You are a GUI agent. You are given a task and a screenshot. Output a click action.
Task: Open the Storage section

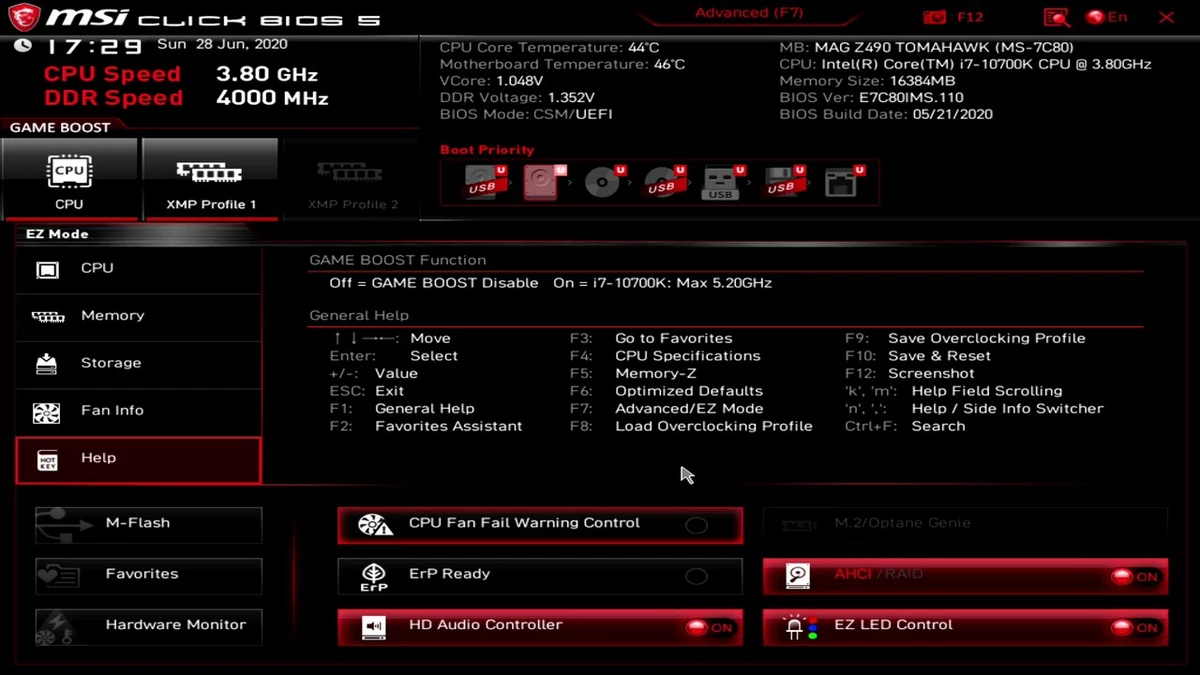pos(139,363)
